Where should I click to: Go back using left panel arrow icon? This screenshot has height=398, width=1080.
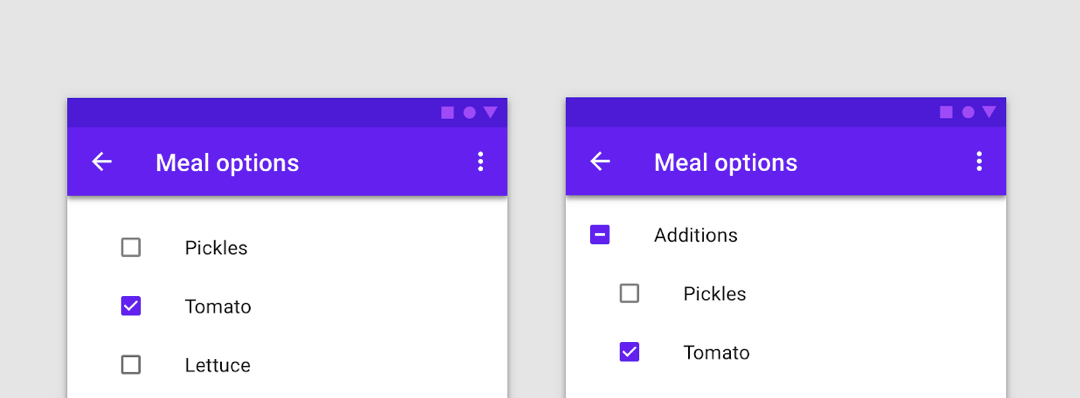pos(102,162)
